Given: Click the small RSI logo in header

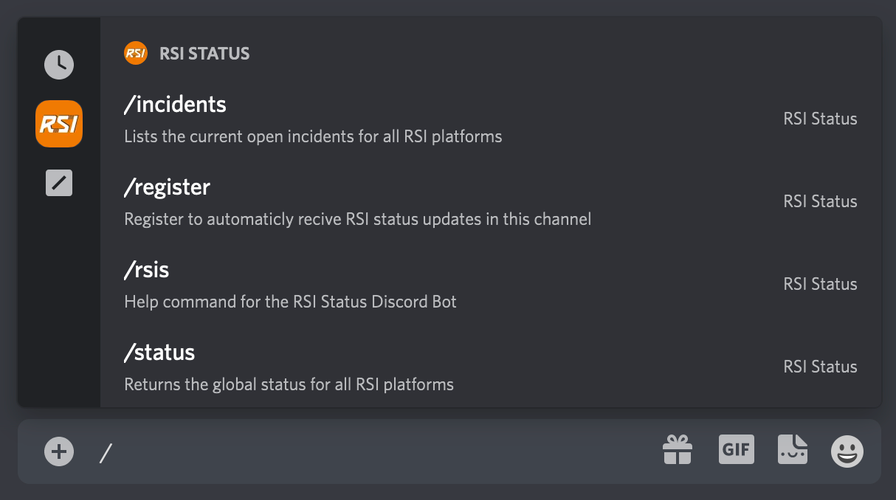Looking at the screenshot, I should tap(135, 53).
